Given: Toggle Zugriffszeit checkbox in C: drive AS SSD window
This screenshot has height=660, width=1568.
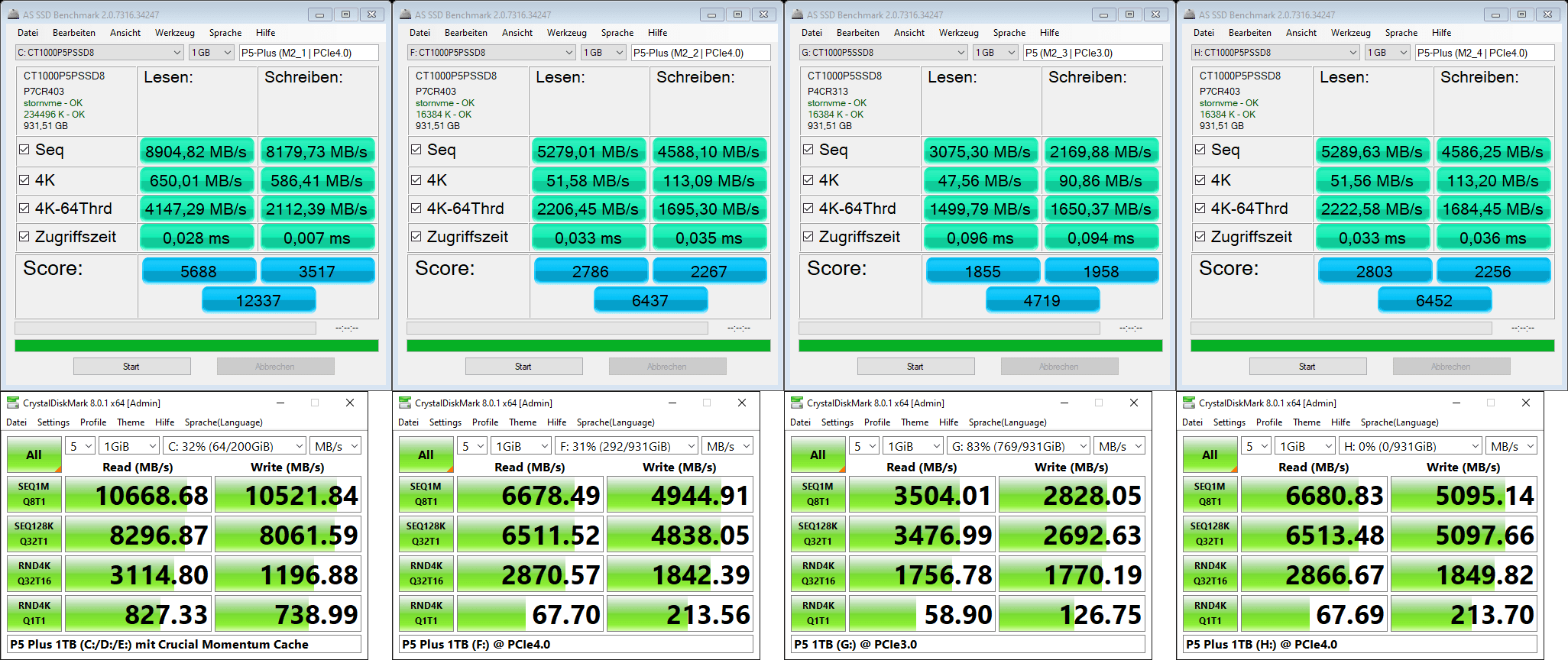Looking at the screenshot, I should (24, 237).
